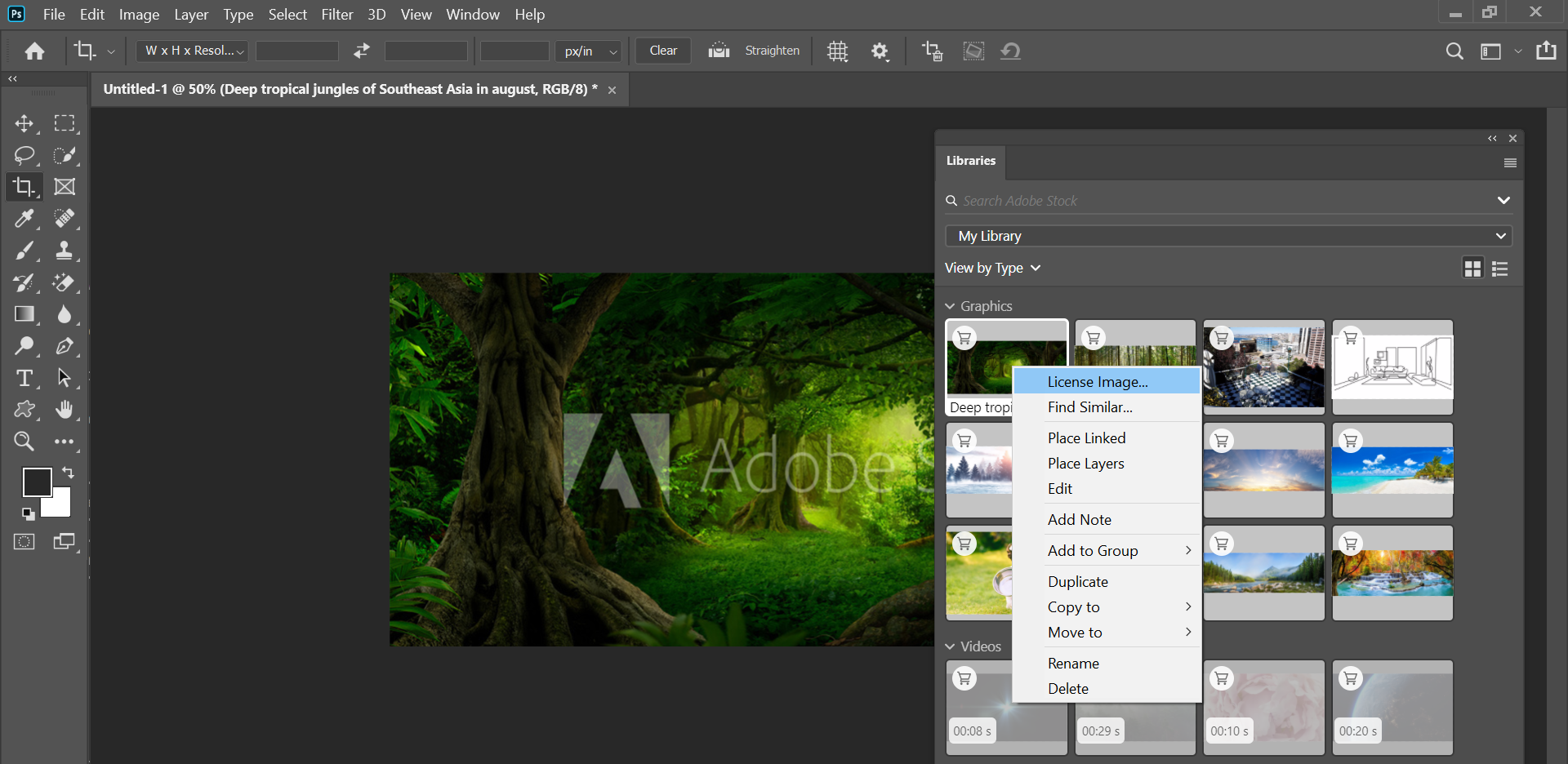Screen dimensions: 1568x764
Task: Select the Quick Selection tool
Action: tap(65, 155)
